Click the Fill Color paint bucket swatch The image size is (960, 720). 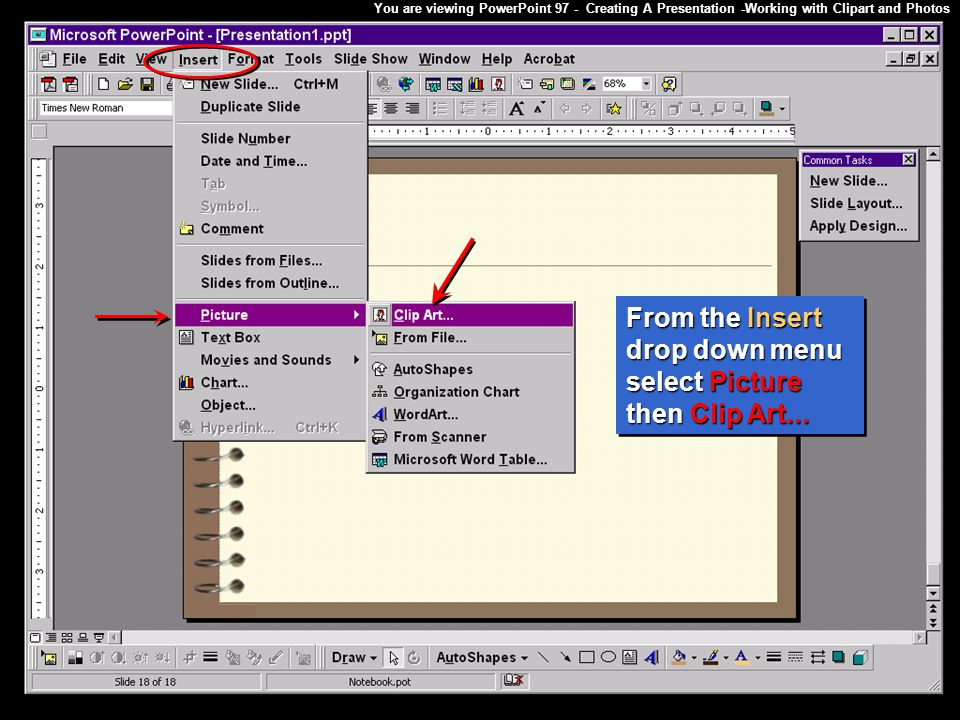[678, 658]
